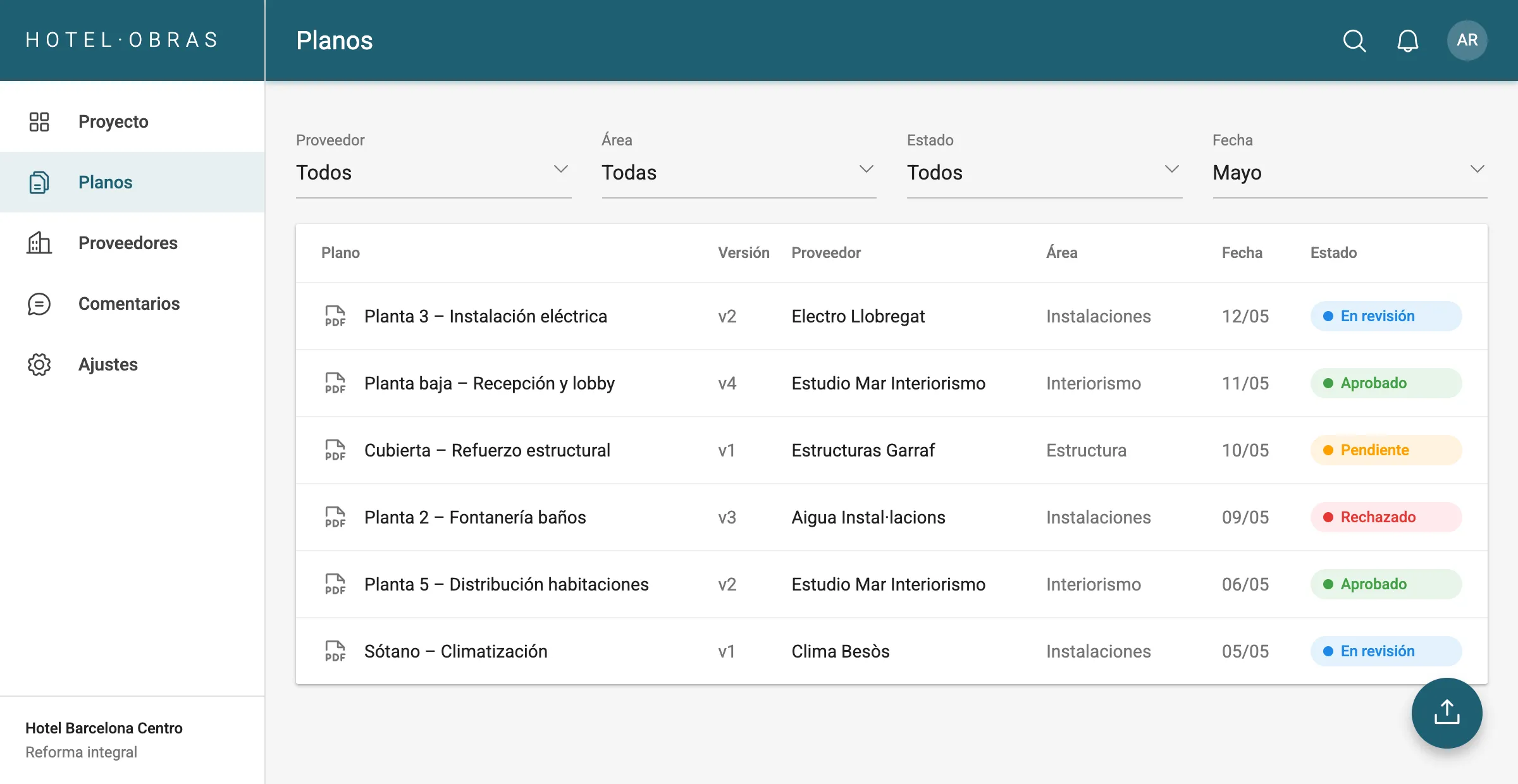Open Planta 5 – Distribución habitaciones
This screenshot has width=1518, height=784.
coord(506,584)
